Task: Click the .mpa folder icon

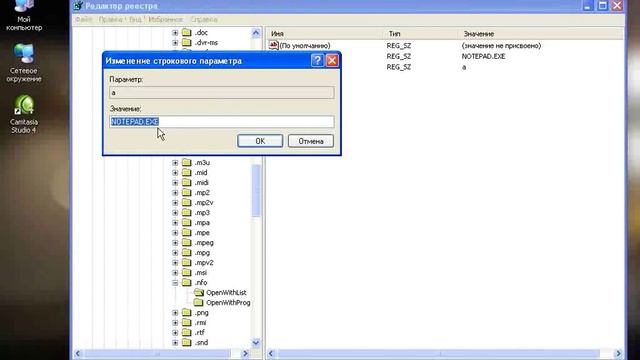Action: point(187,222)
